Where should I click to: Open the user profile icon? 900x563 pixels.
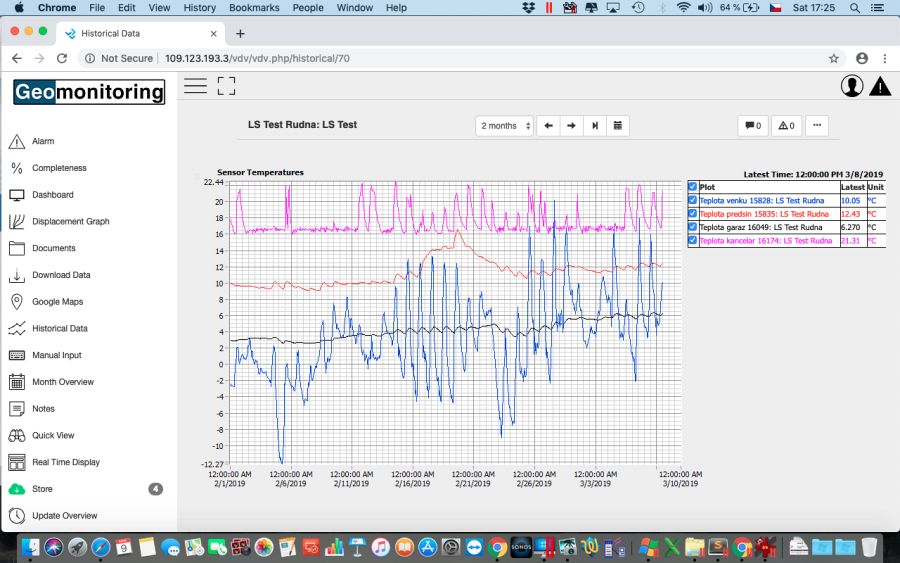[852, 86]
